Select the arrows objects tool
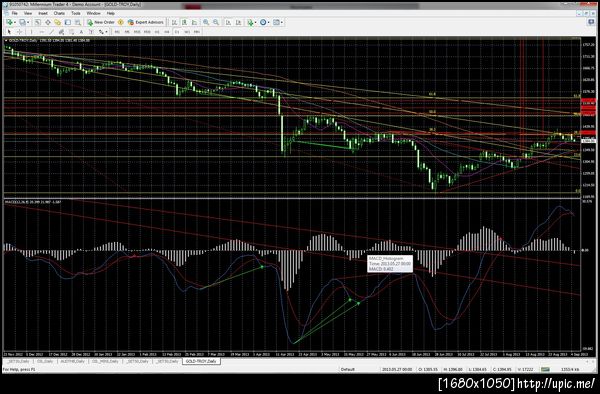The image size is (600, 394). (x=101, y=32)
